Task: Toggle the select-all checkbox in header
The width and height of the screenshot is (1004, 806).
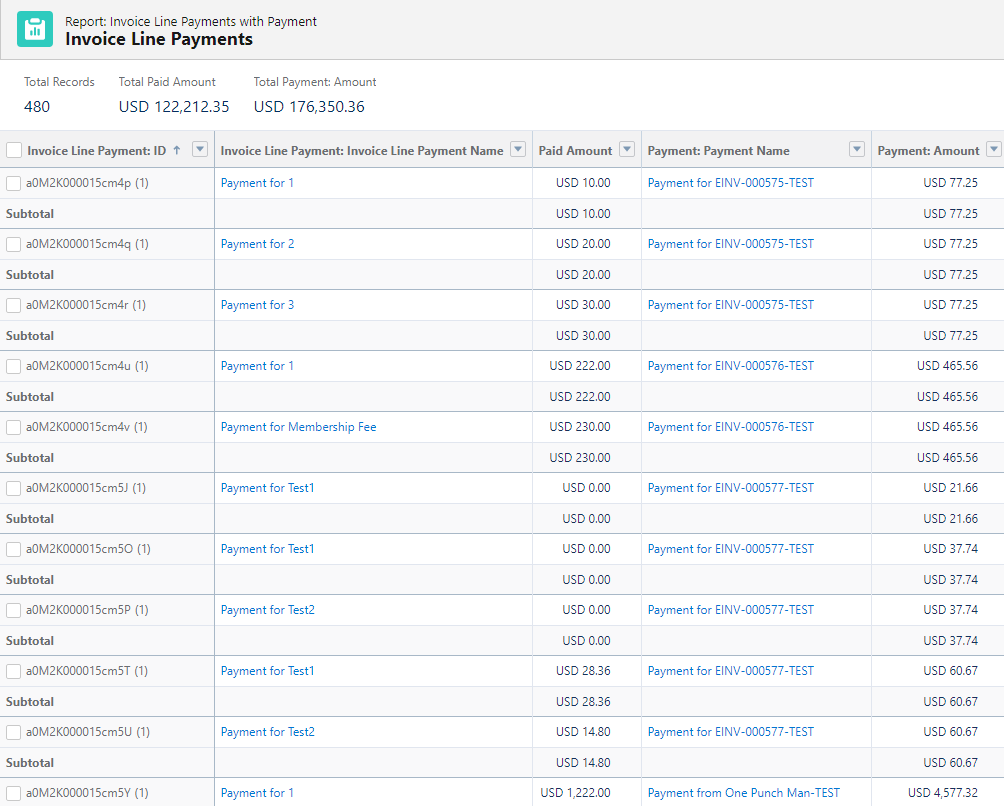Action: (x=14, y=150)
